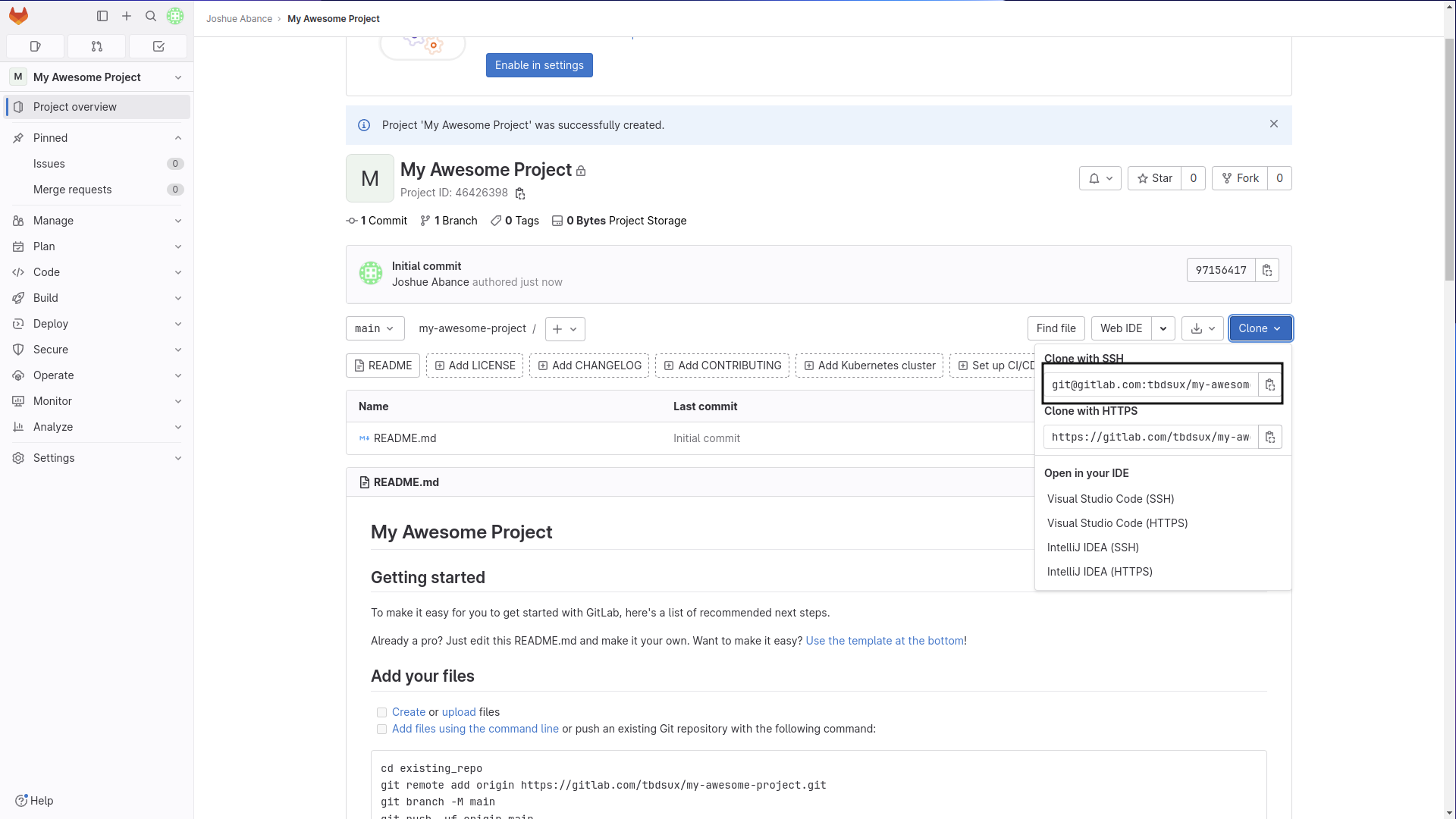The image size is (1456, 819).
Task: Fork the project
Action: [1240, 178]
